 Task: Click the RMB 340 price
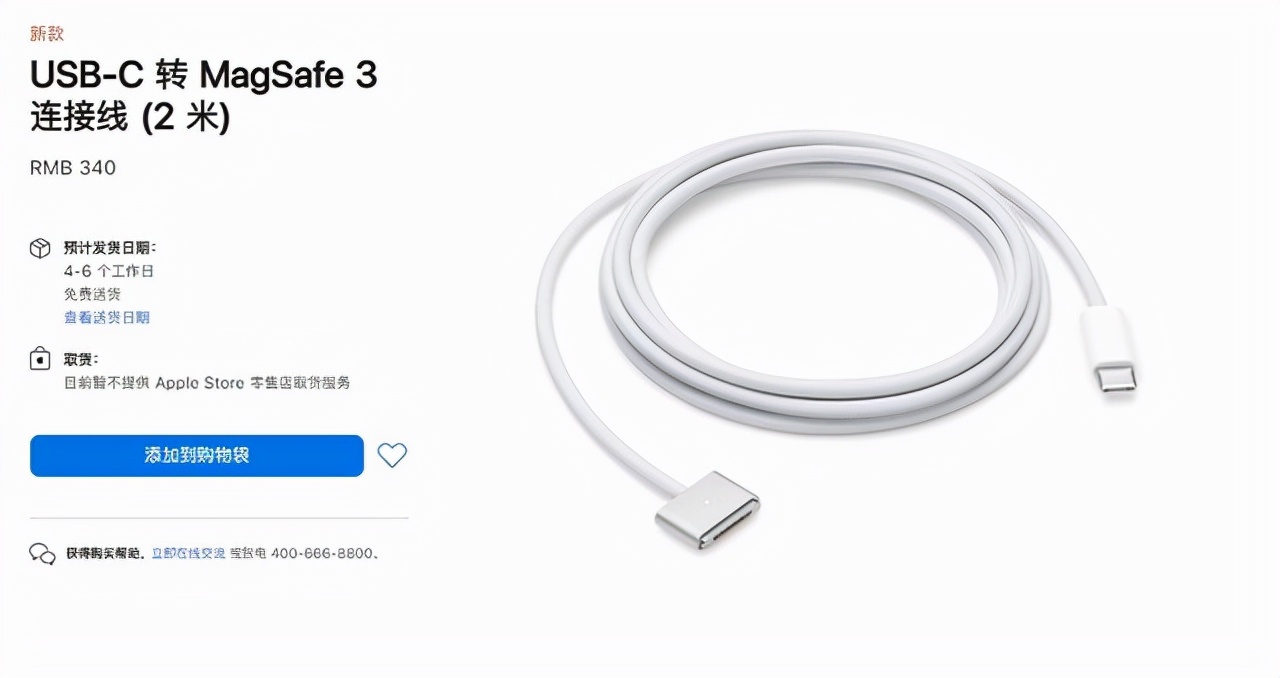(x=73, y=168)
